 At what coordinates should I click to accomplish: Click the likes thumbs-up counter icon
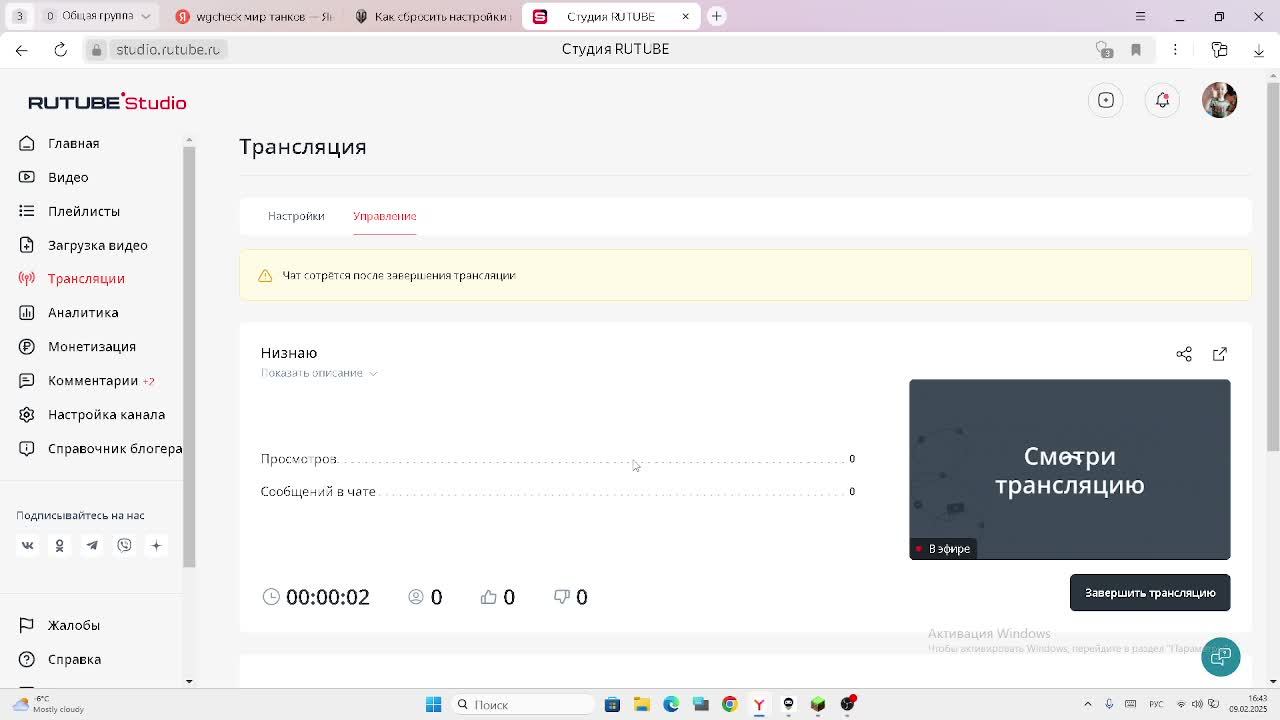488,597
